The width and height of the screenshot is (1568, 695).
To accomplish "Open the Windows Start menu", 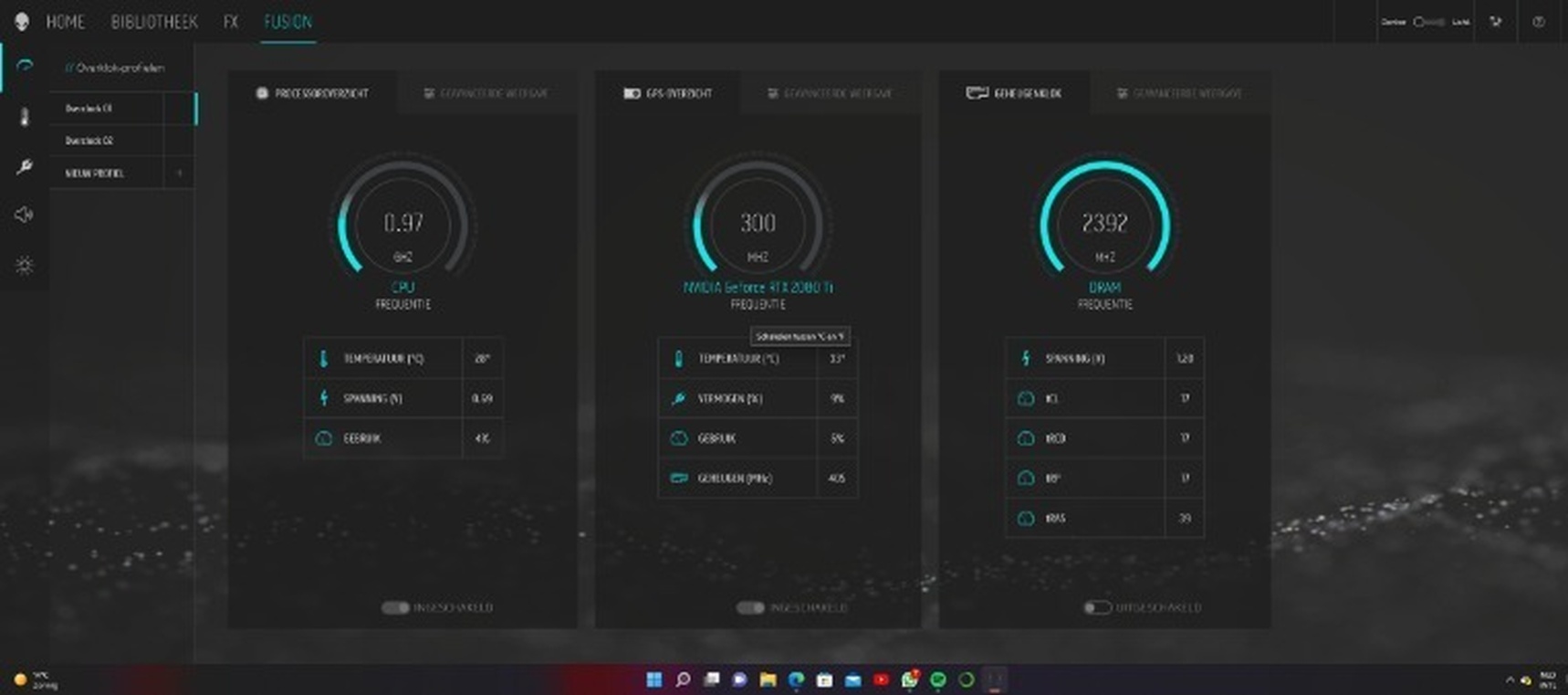I will click(654, 679).
